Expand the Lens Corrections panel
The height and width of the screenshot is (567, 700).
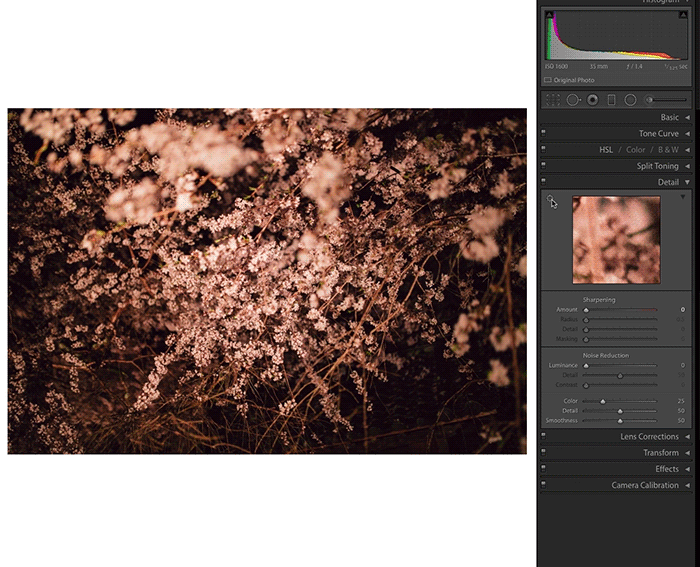688,437
